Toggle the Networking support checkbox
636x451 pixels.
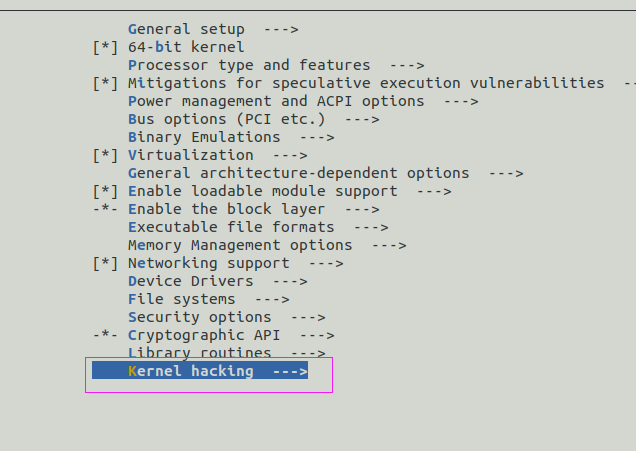coord(105,263)
